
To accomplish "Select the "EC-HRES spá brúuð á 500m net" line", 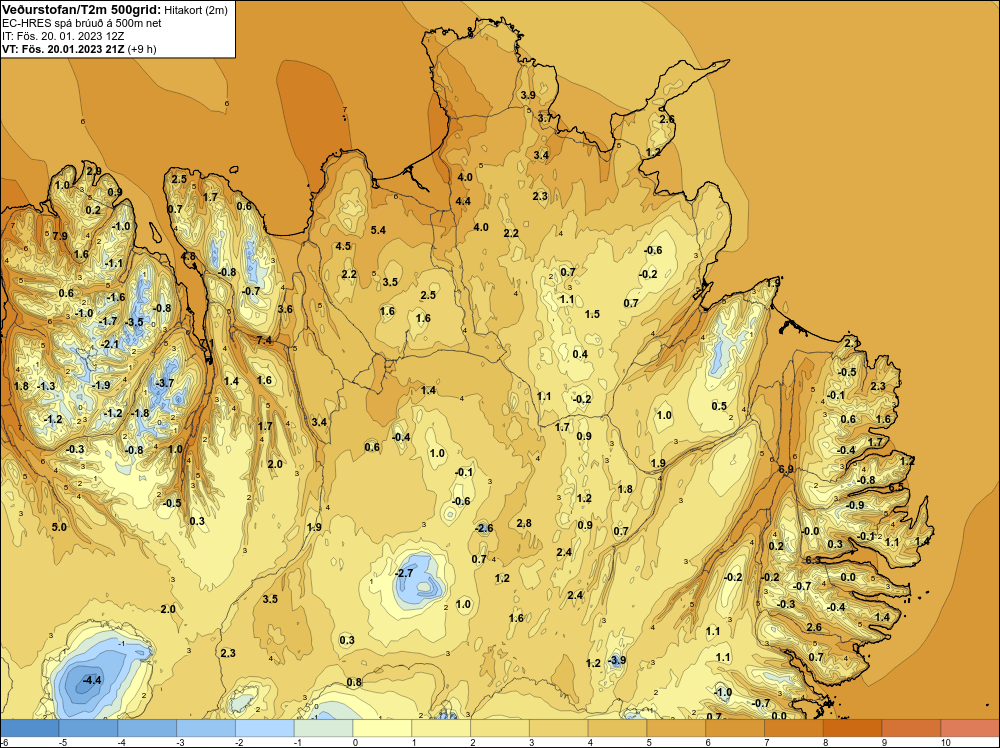I will point(82,23).
